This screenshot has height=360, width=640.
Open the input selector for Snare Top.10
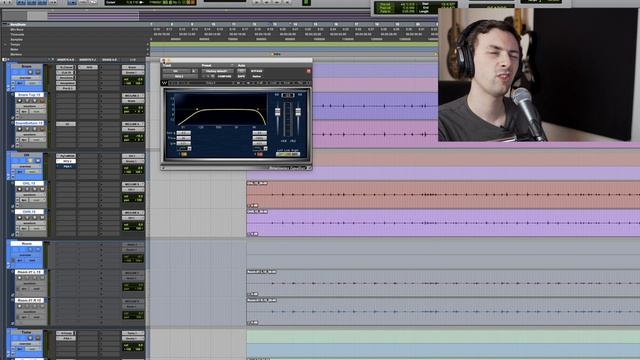133,96
